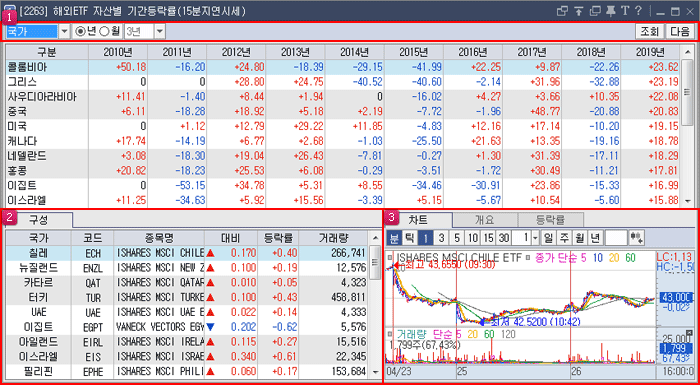Viewport: 700px width, 385px height.
Task: Click the overlapping windows link icon
Action: coord(563,11)
